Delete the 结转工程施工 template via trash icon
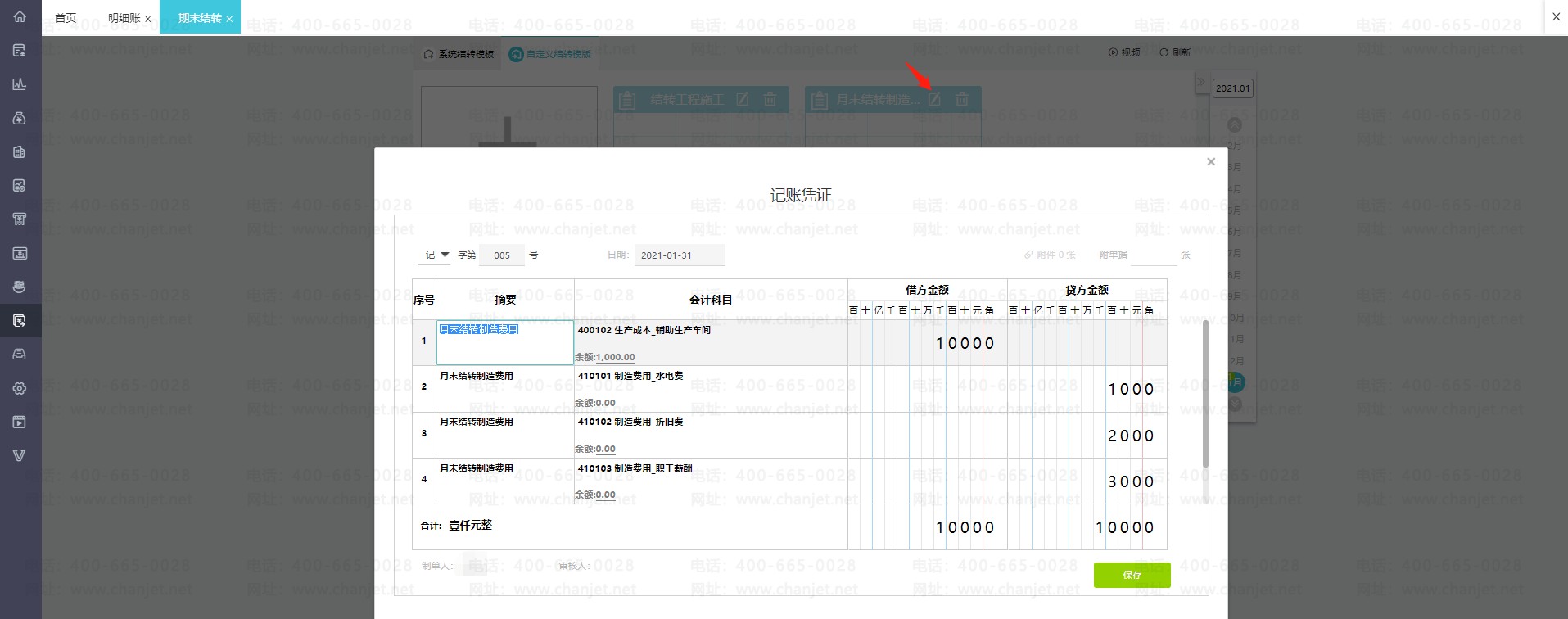The image size is (1568, 619). pos(770,99)
